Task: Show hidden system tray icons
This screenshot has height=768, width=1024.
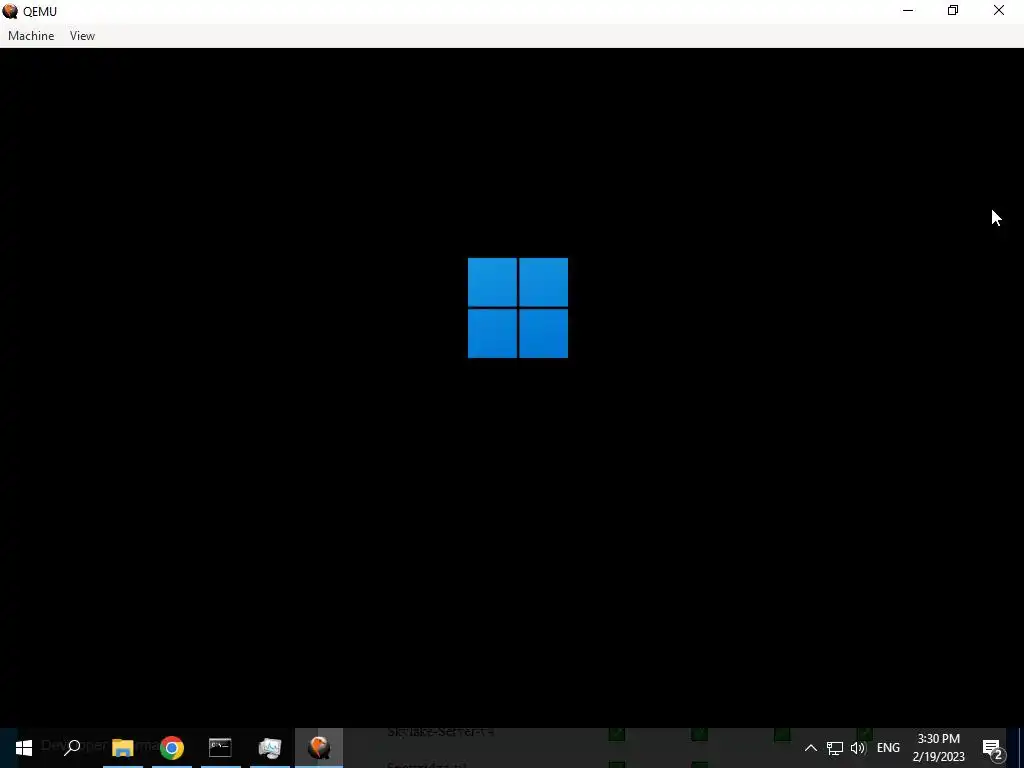Action: [810, 748]
